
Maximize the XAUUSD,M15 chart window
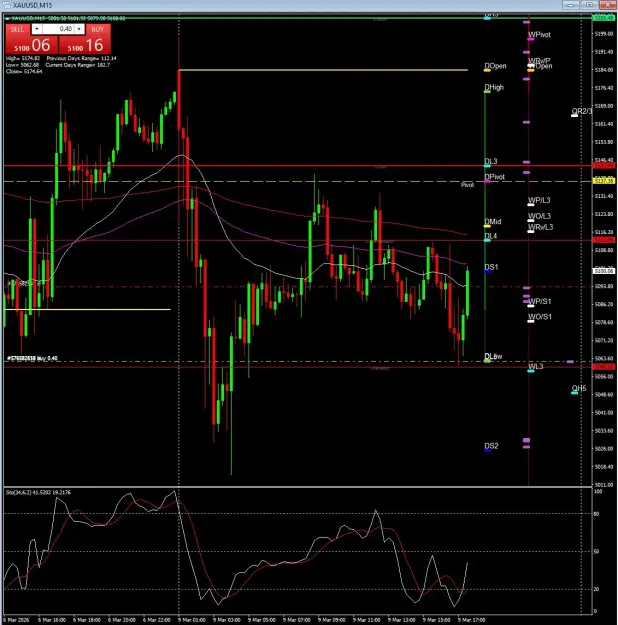click(588, 5)
